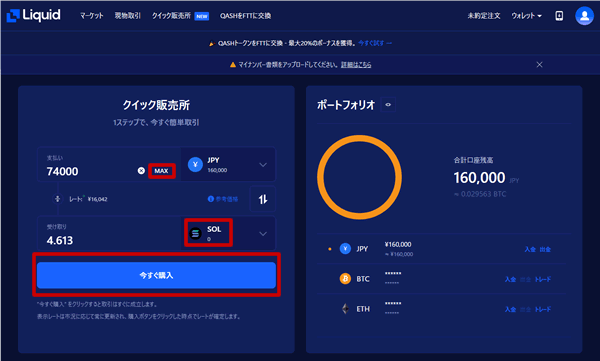Click トレード for ETH row
600x361 pixels.
coord(543,309)
